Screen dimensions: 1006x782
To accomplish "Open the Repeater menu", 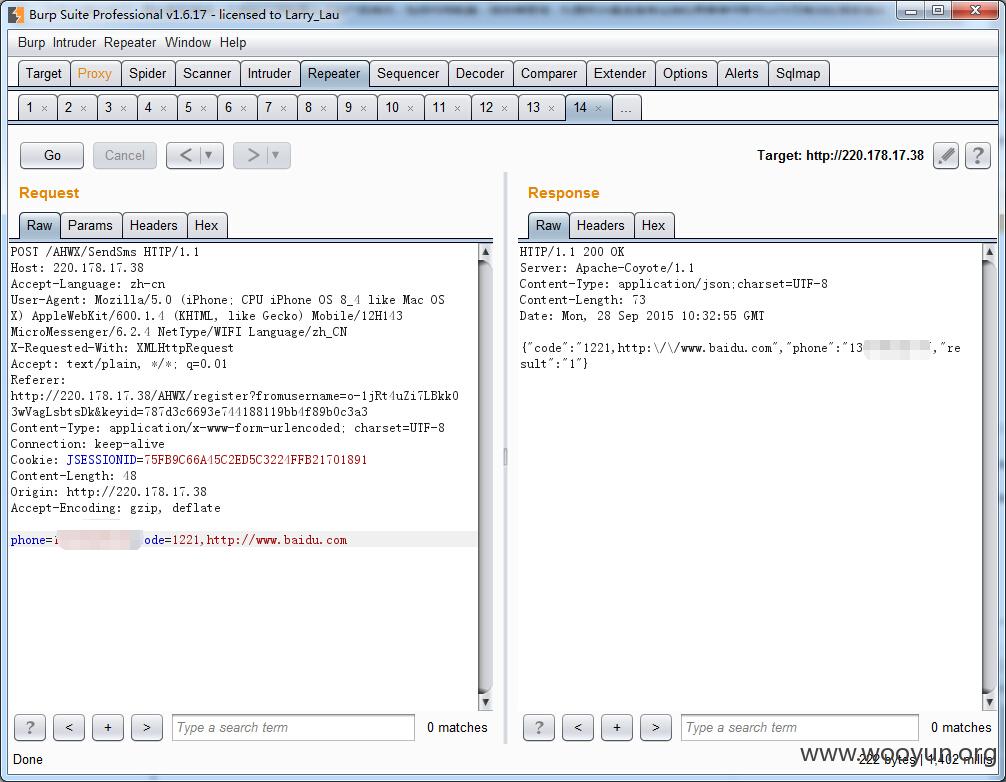I will 130,42.
